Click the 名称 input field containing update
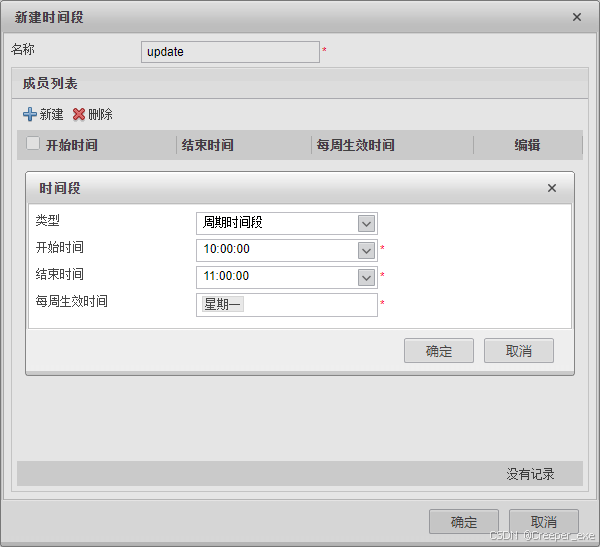 230,52
